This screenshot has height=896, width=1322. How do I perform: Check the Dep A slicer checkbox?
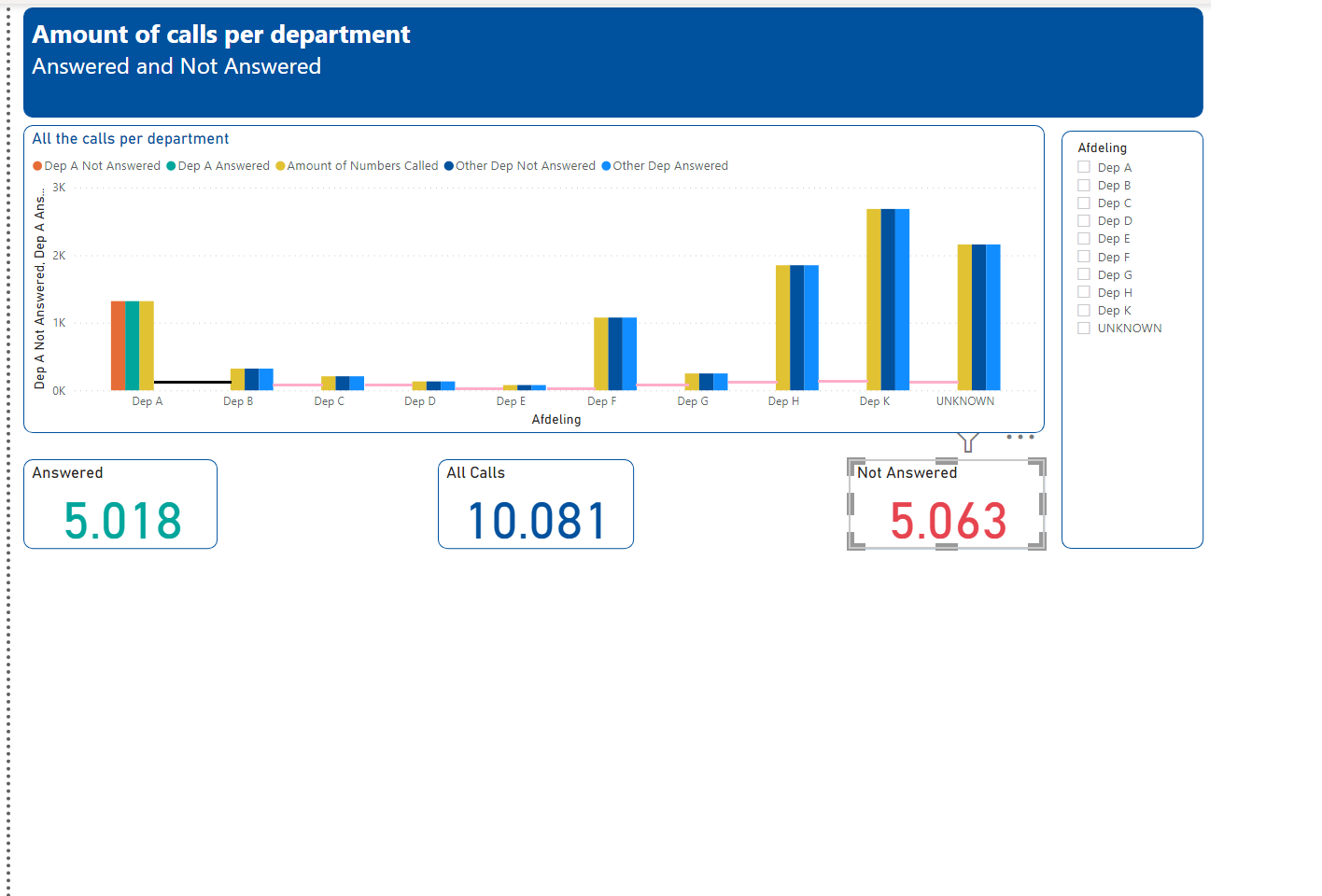coord(1084,167)
